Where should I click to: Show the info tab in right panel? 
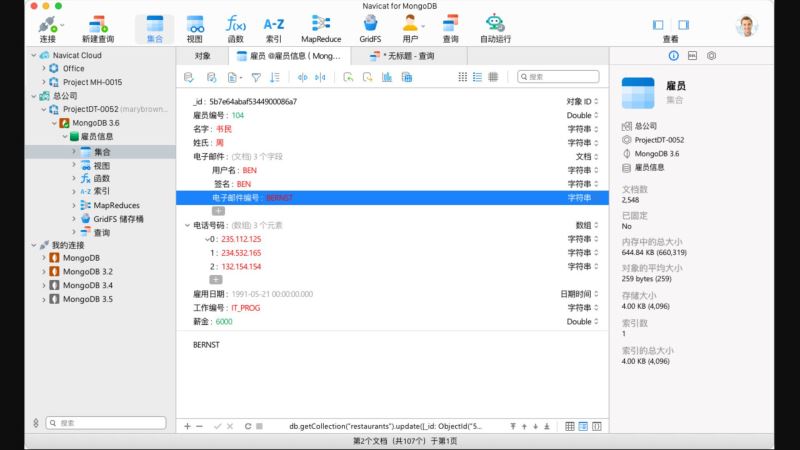click(x=673, y=56)
